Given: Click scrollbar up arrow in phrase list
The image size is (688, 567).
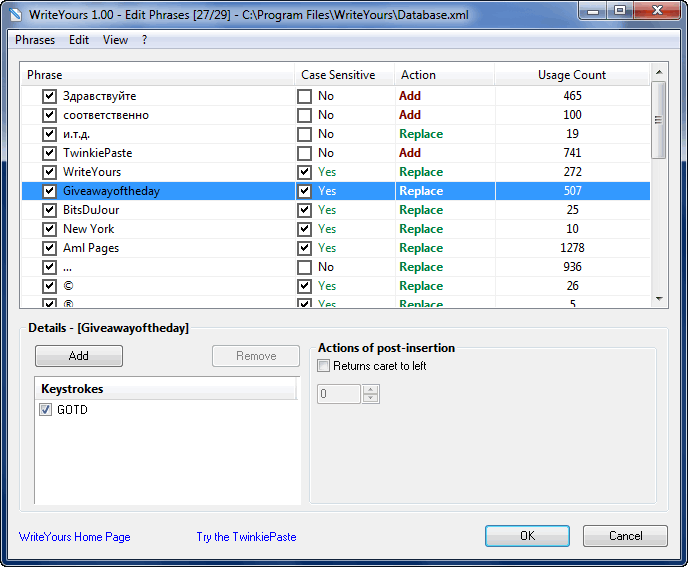Looking at the screenshot, I should pyautogui.click(x=659, y=72).
